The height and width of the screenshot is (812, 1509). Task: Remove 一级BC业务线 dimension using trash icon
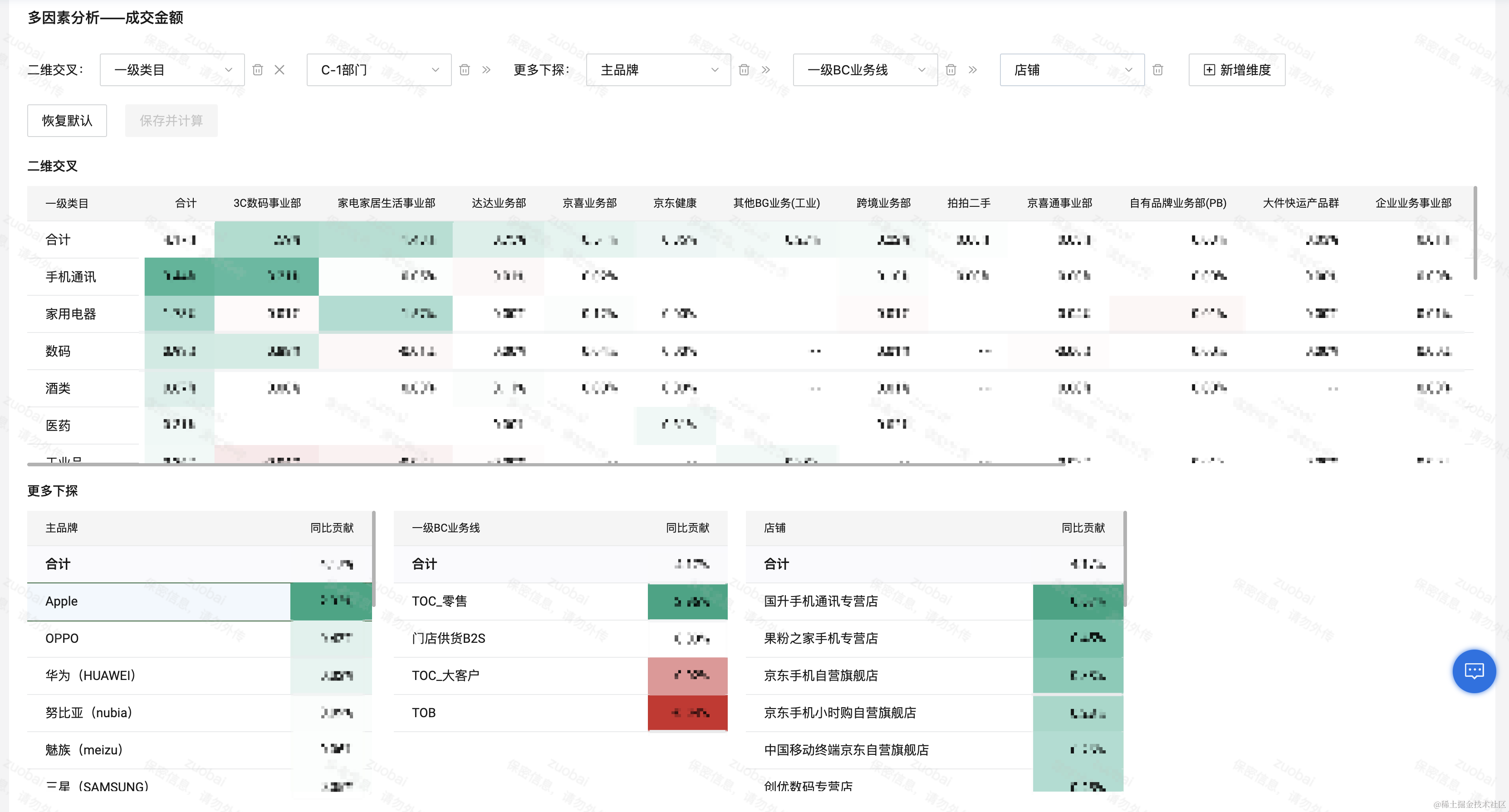tap(951, 70)
